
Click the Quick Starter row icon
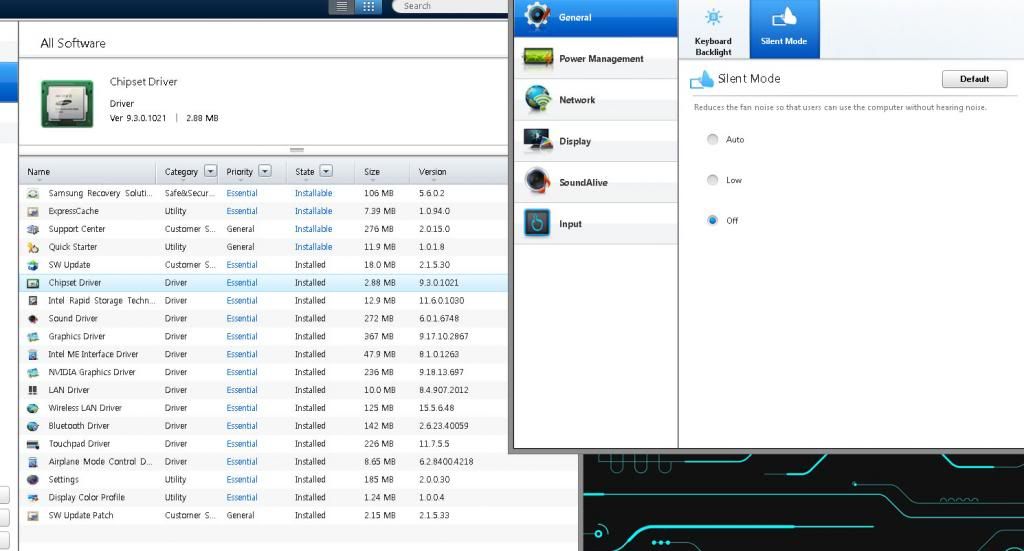coord(33,247)
